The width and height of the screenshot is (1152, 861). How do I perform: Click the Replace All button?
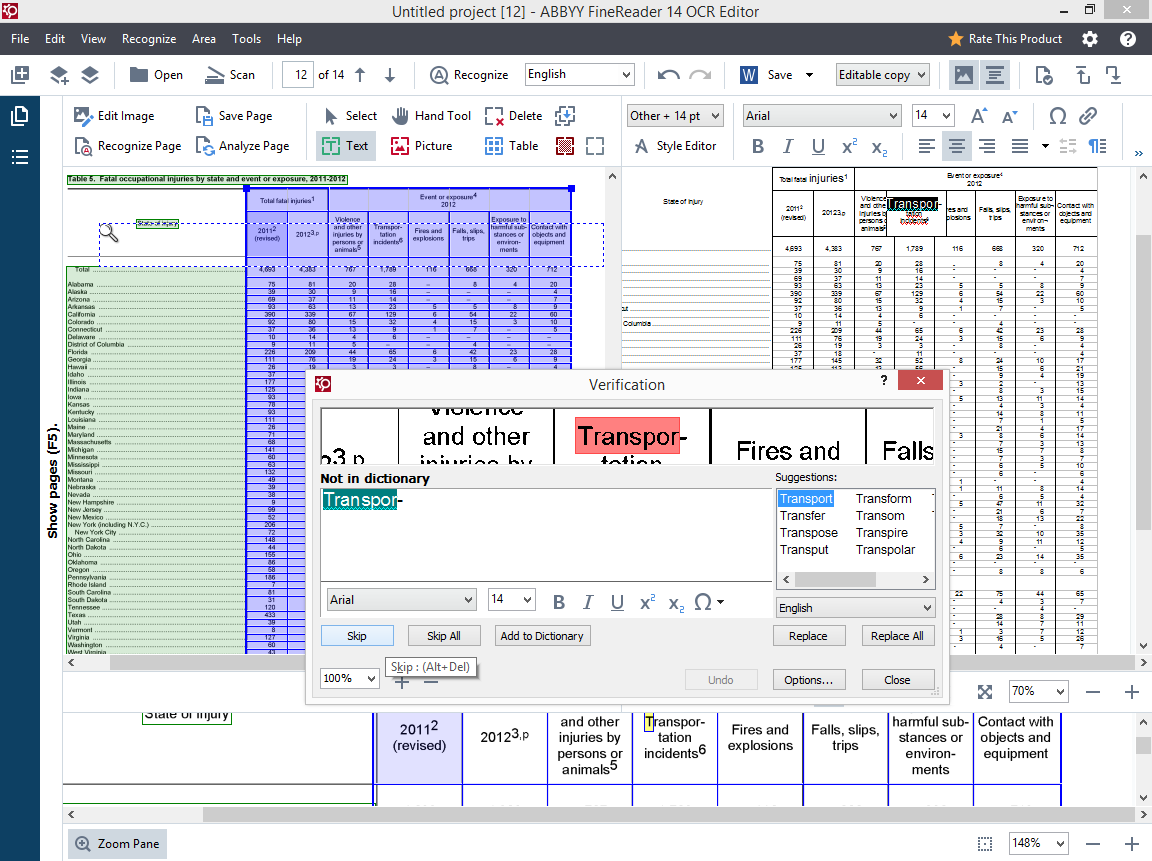click(x=898, y=635)
